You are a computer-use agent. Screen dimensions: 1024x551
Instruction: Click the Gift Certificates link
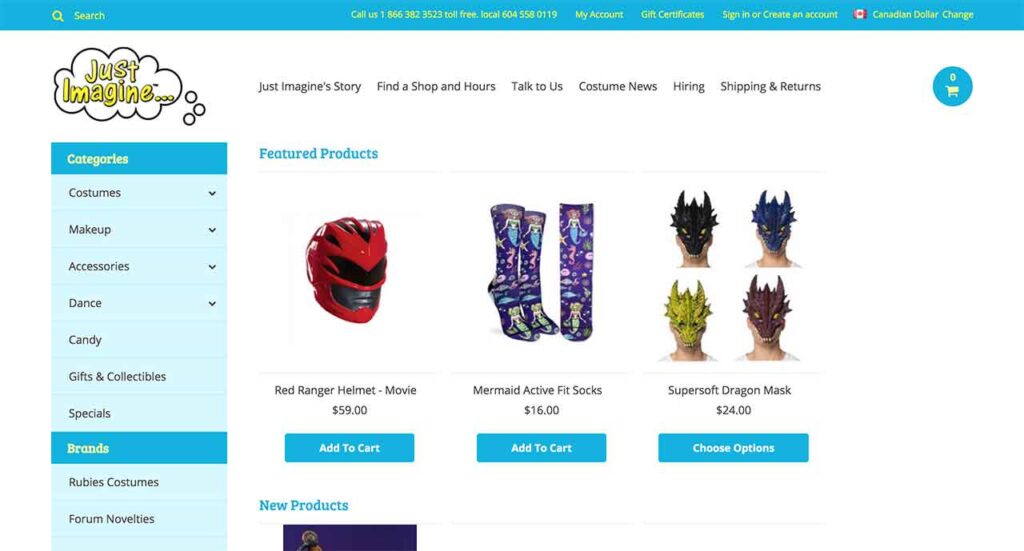tap(673, 14)
